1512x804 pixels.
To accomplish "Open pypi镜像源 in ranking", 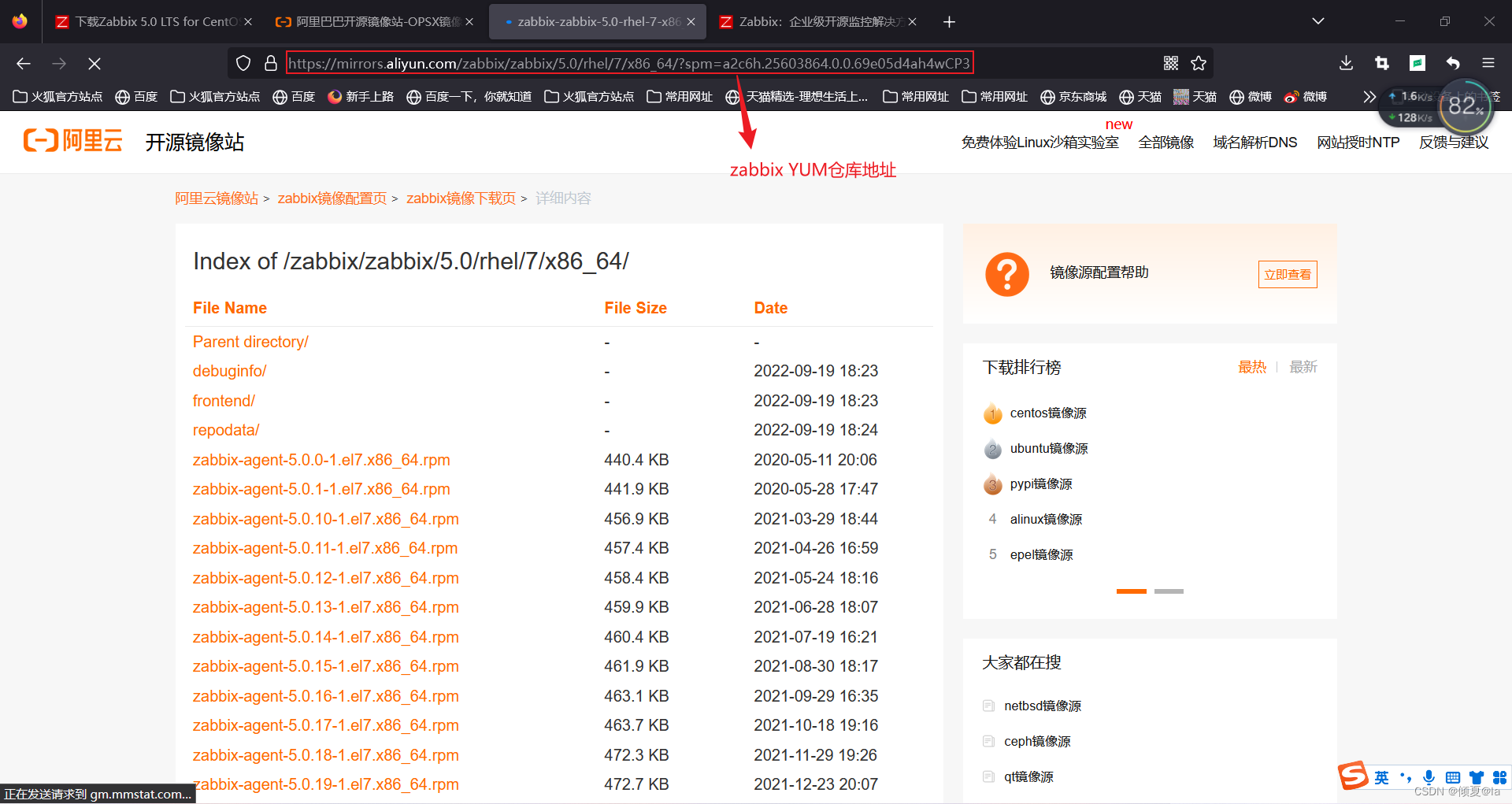I will tap(1041, 484).
